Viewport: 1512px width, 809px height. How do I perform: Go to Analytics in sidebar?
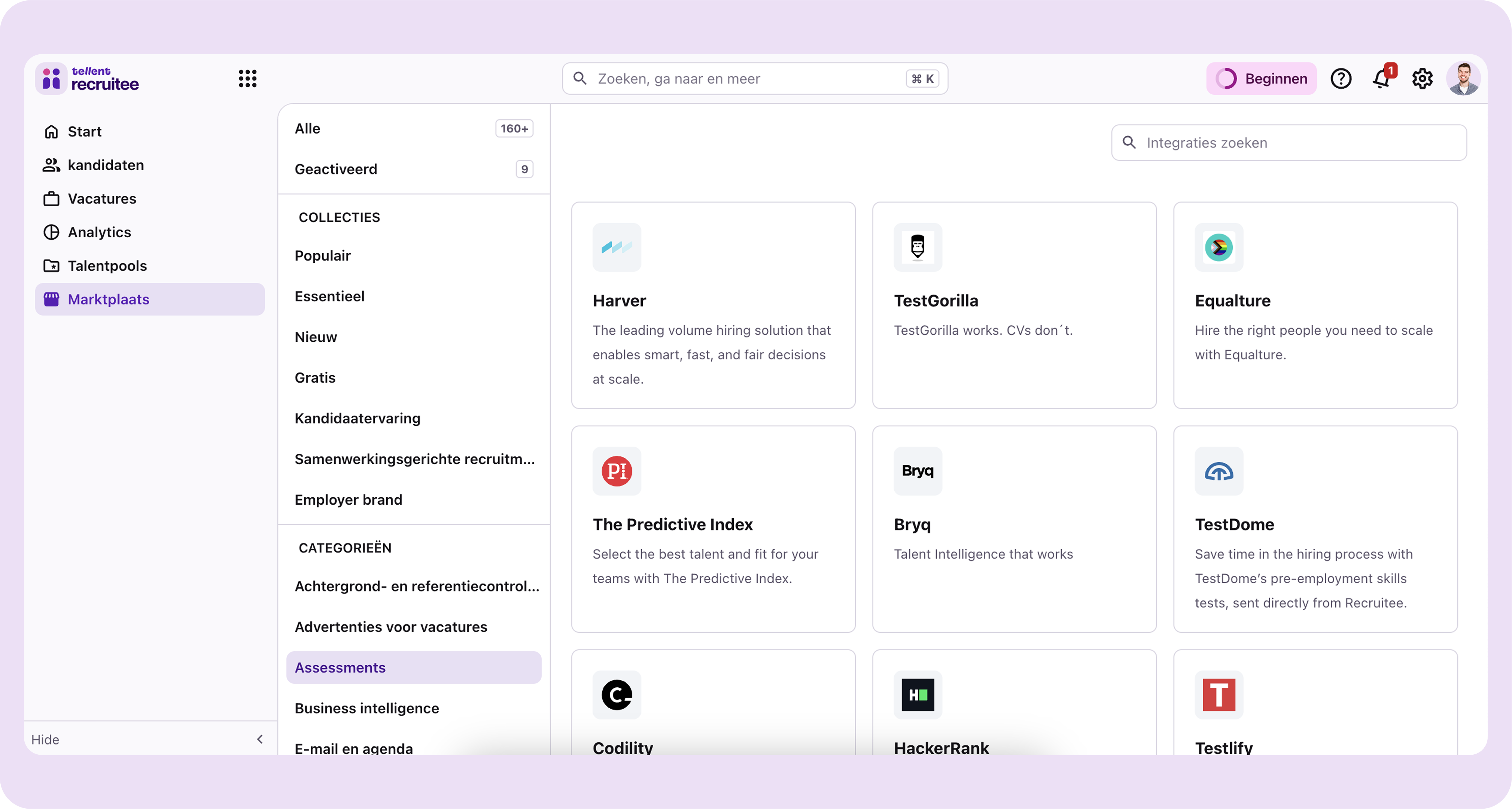point(98,232)
